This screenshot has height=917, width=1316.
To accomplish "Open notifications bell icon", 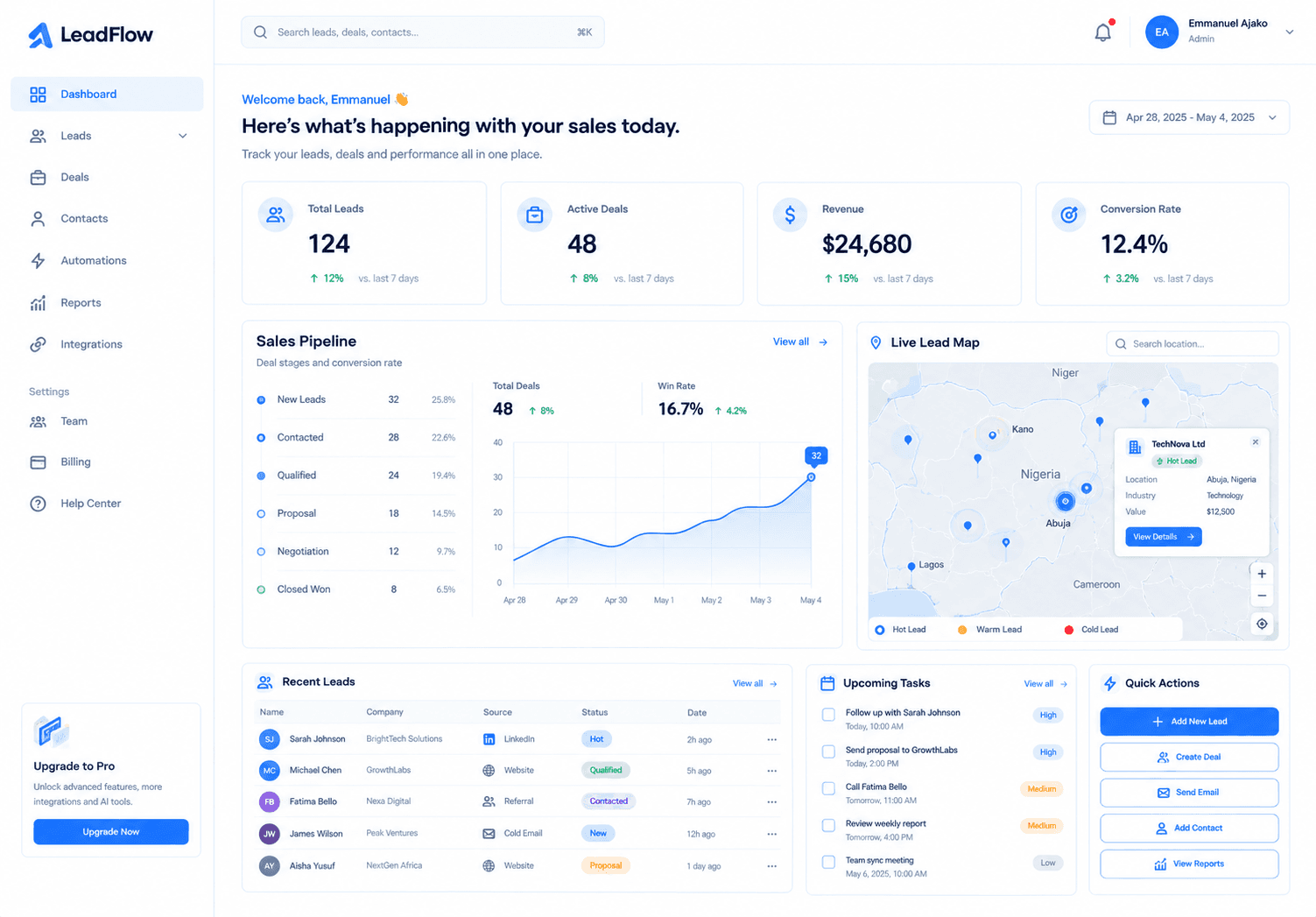I will pyautogui.click(x=1103, y=32).
